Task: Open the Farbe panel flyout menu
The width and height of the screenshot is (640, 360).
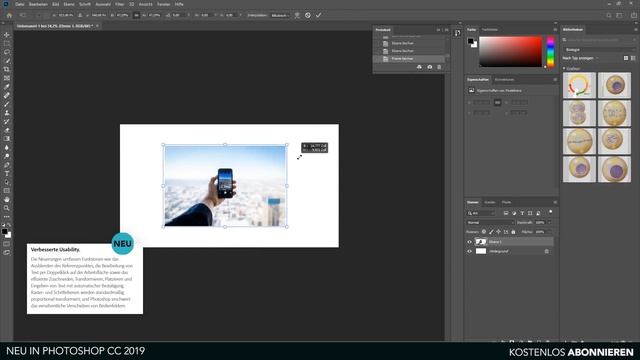Action: tap(555, 30)
